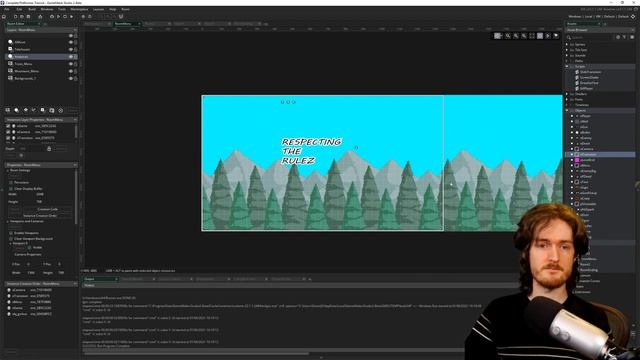Save the project with the toolbar Save icon
The height and width of the screenshot is (360, 640).
click(x=28, y=17)
